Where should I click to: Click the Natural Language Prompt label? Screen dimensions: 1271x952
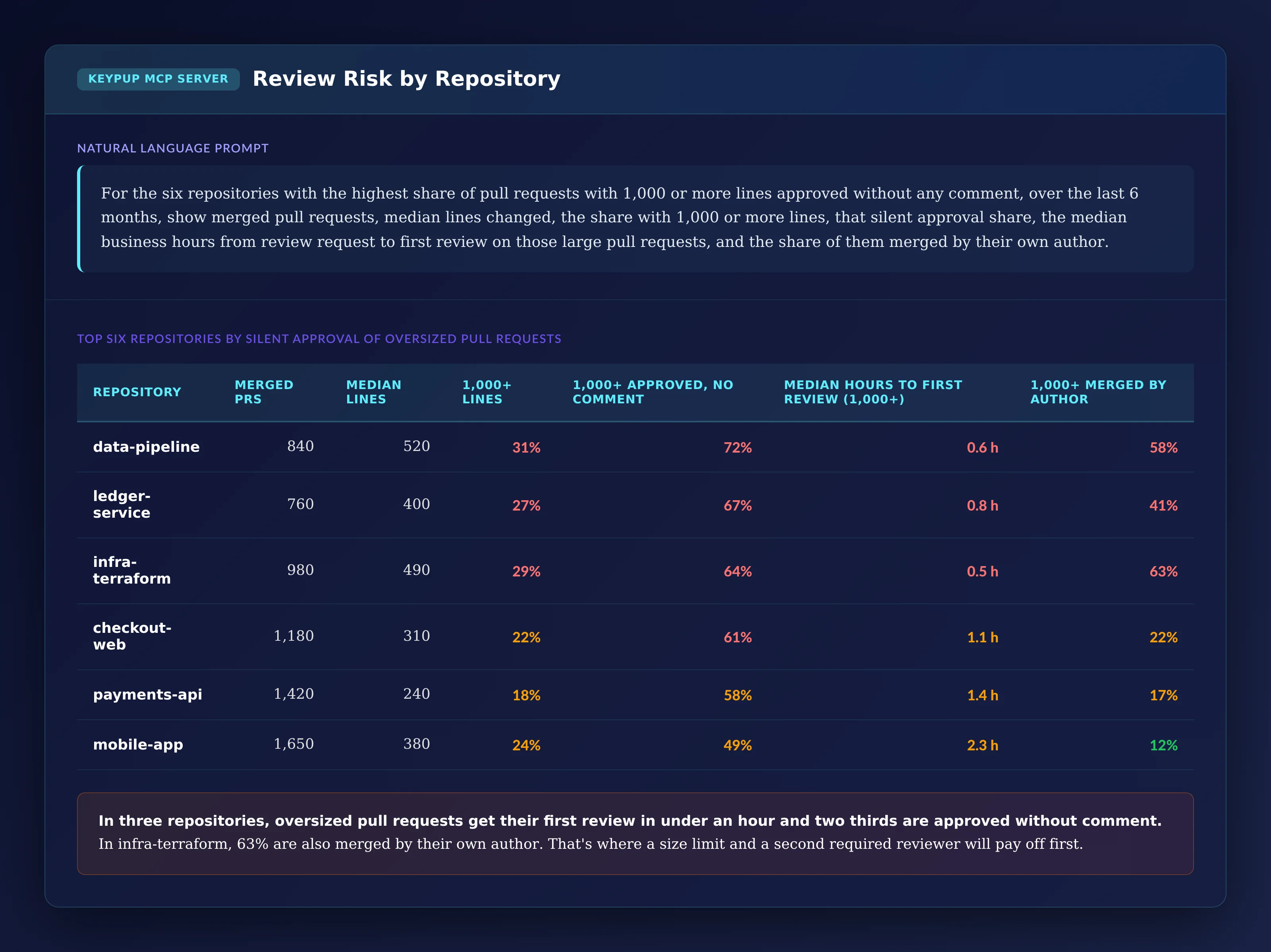tap(173, 148)
